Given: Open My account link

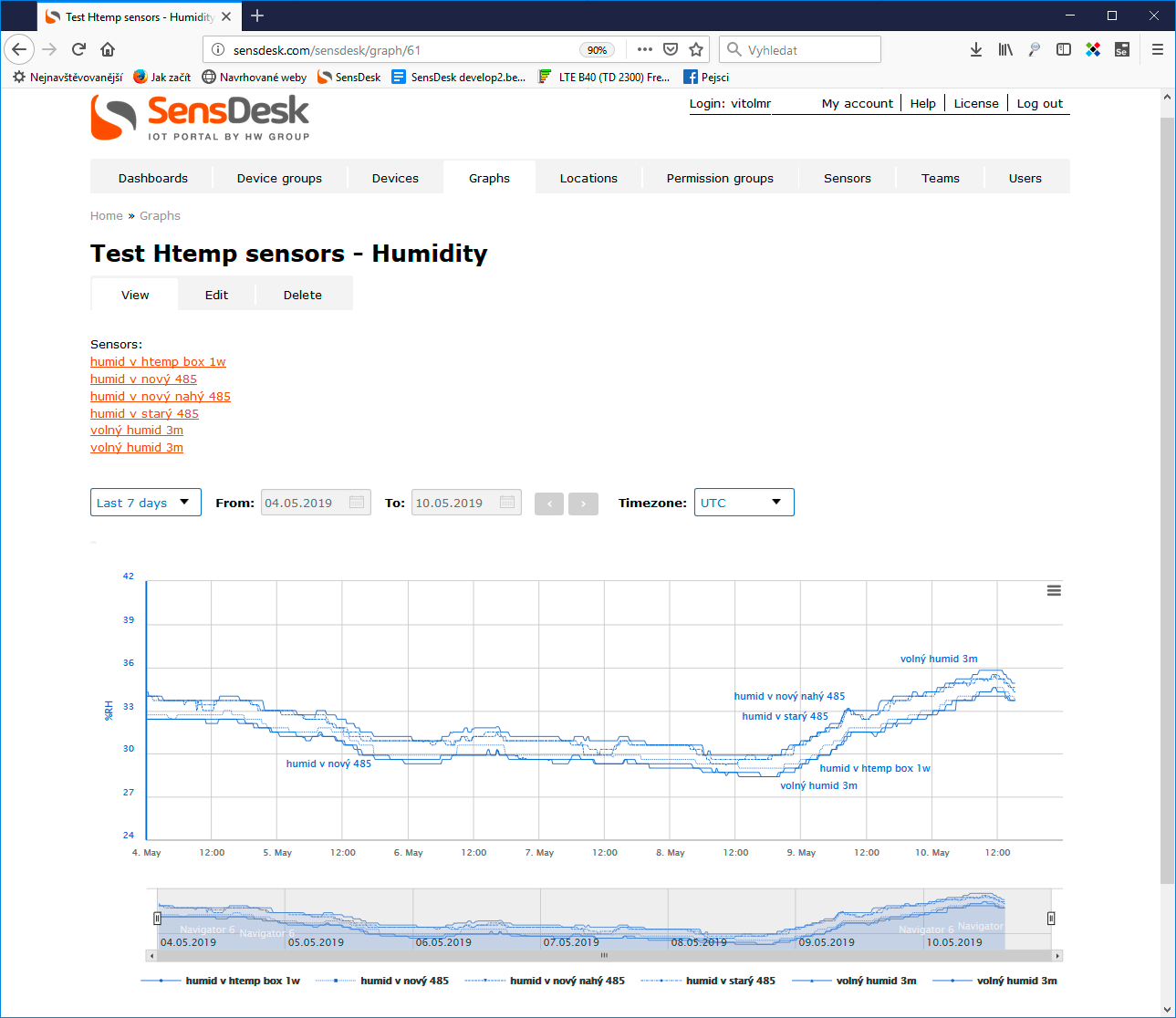Looking at the screenshot, I should point(858,103).
